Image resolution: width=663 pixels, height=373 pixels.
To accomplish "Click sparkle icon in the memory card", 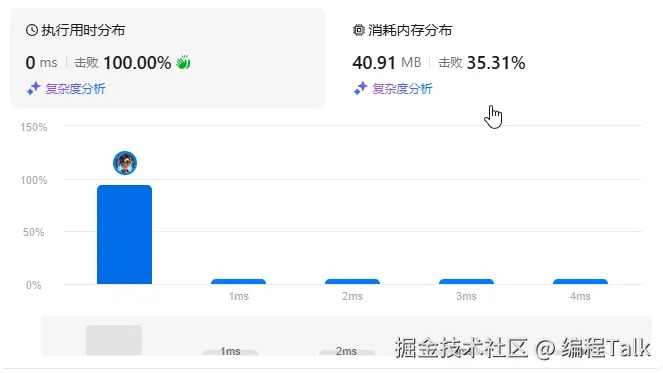I will (360, 88).
